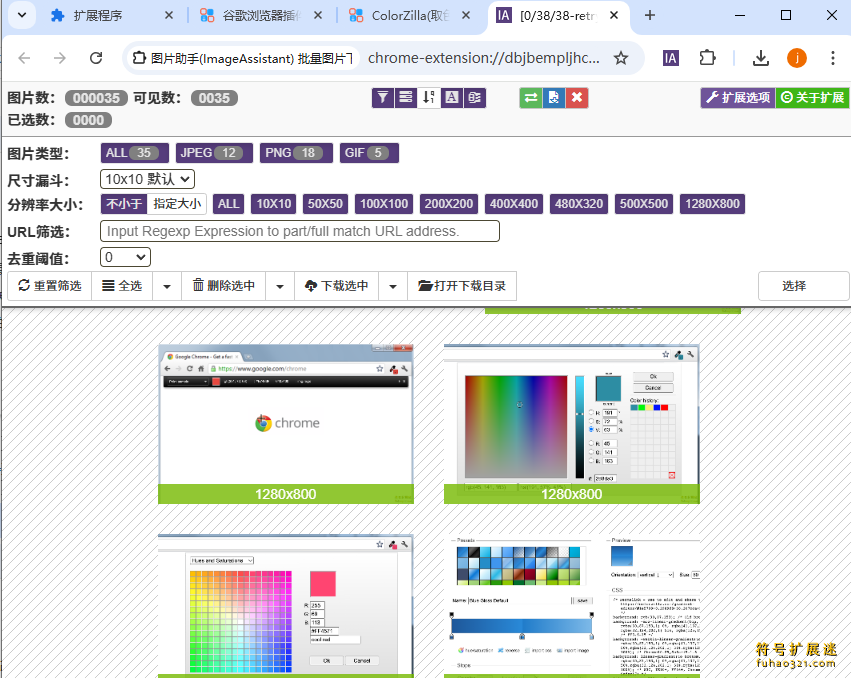Open the profile avatar j
Screen dimensions: 851x678
pos(797,58)
